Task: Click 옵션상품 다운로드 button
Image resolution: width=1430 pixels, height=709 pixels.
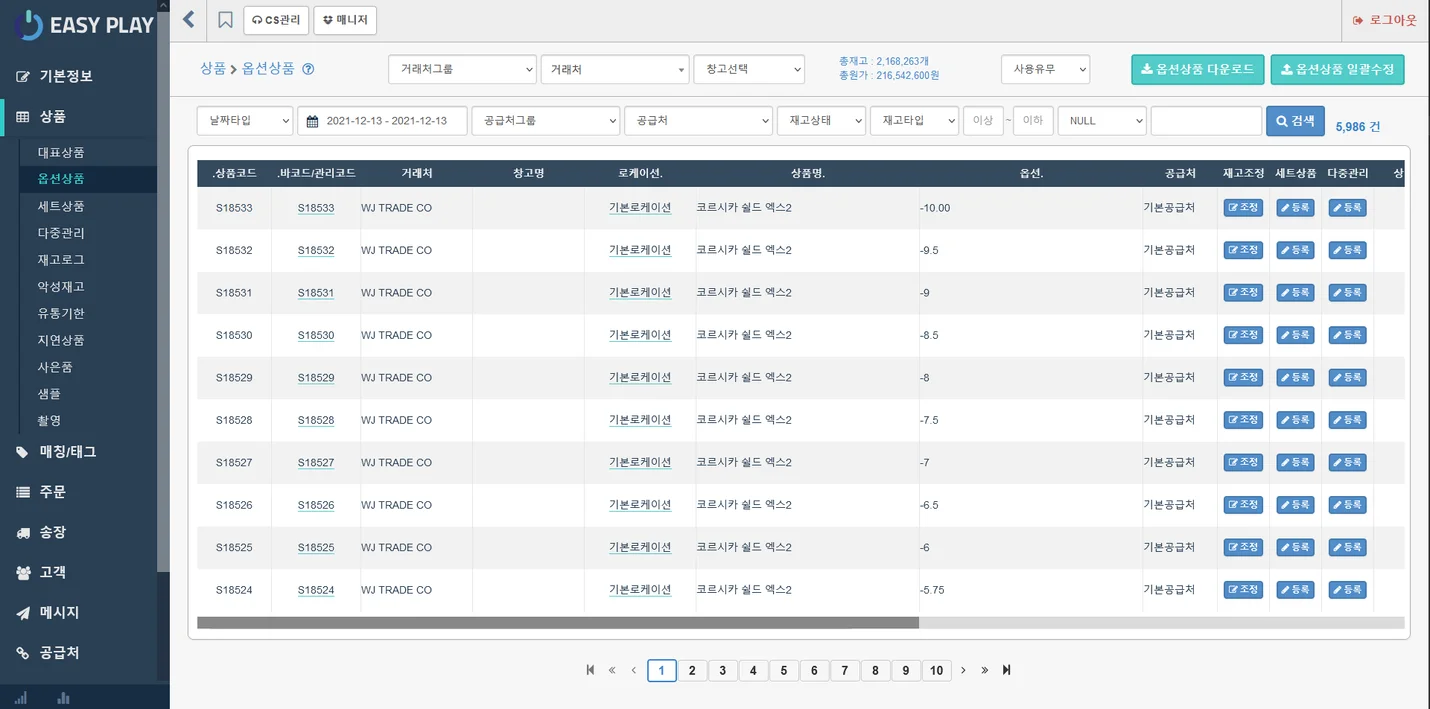Action: [x=1197, y=69]
